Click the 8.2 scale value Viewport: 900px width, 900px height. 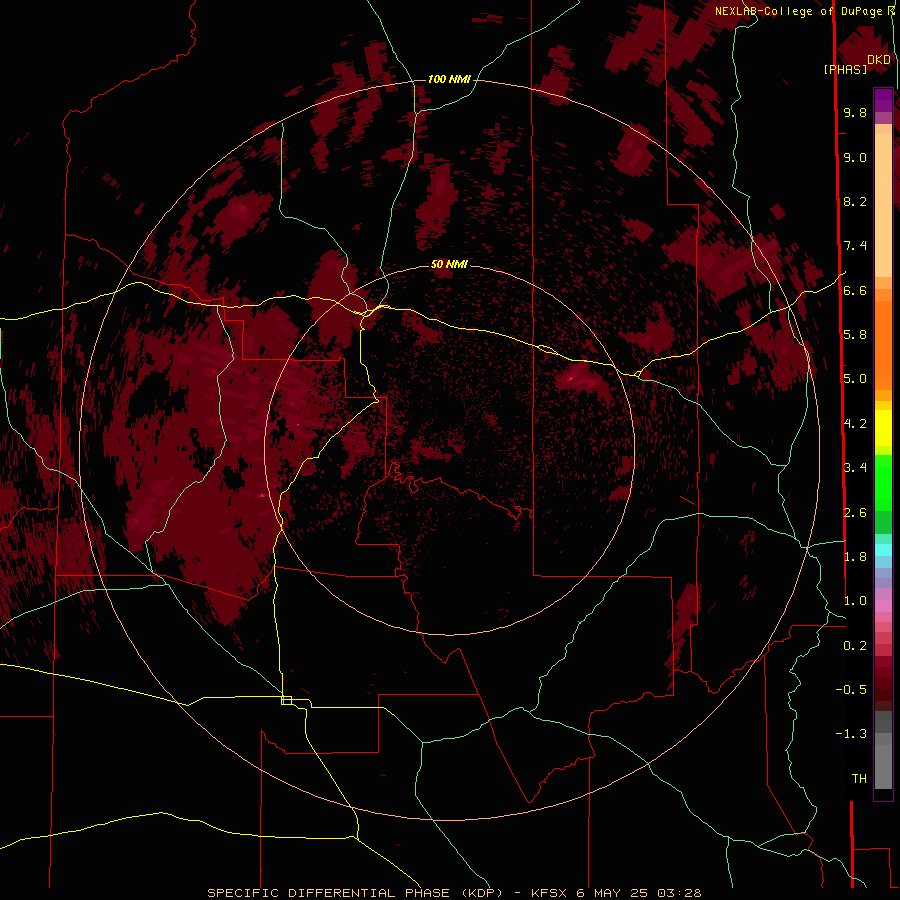855,202
